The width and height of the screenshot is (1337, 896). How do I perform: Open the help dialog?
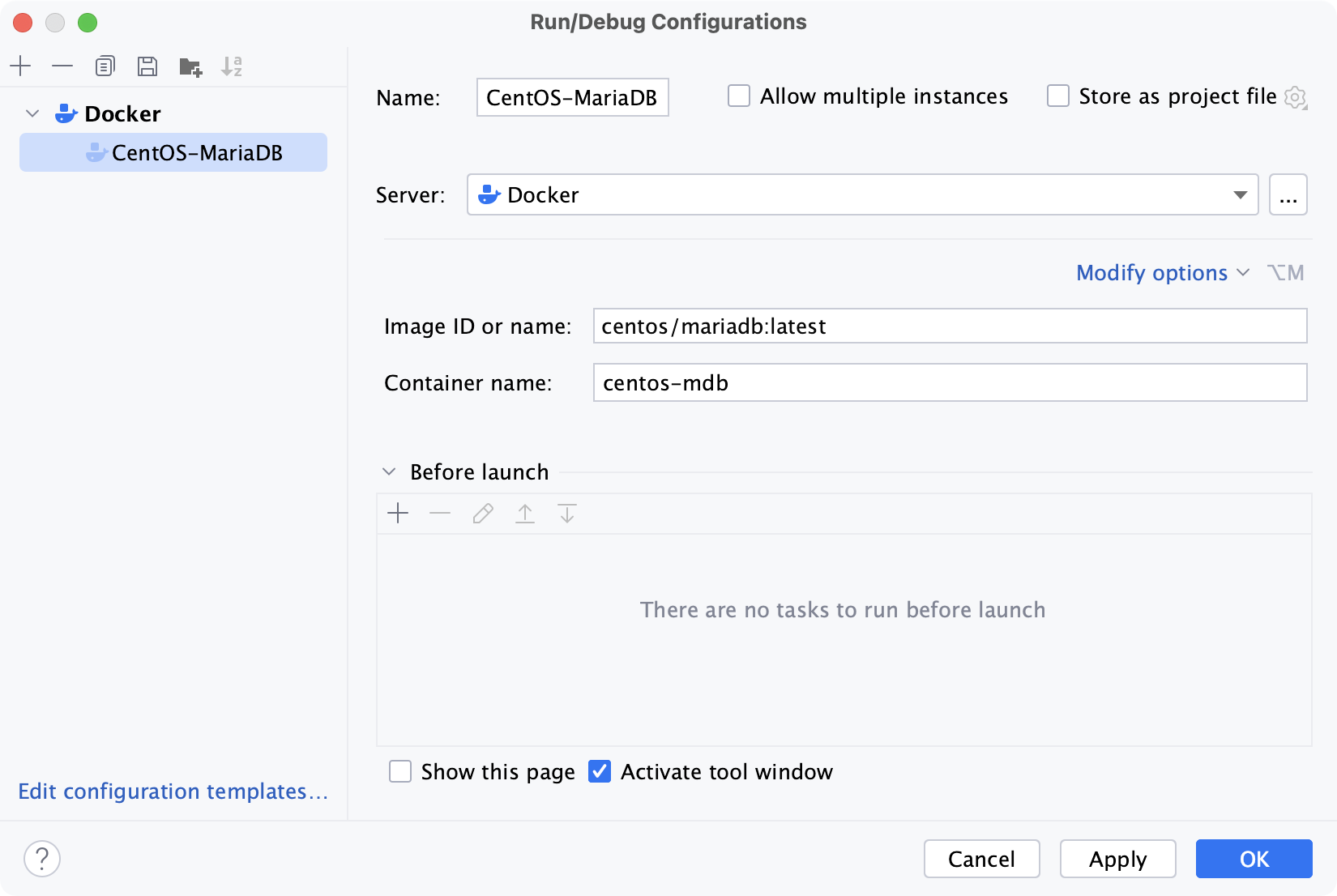[x=42, y=859]
